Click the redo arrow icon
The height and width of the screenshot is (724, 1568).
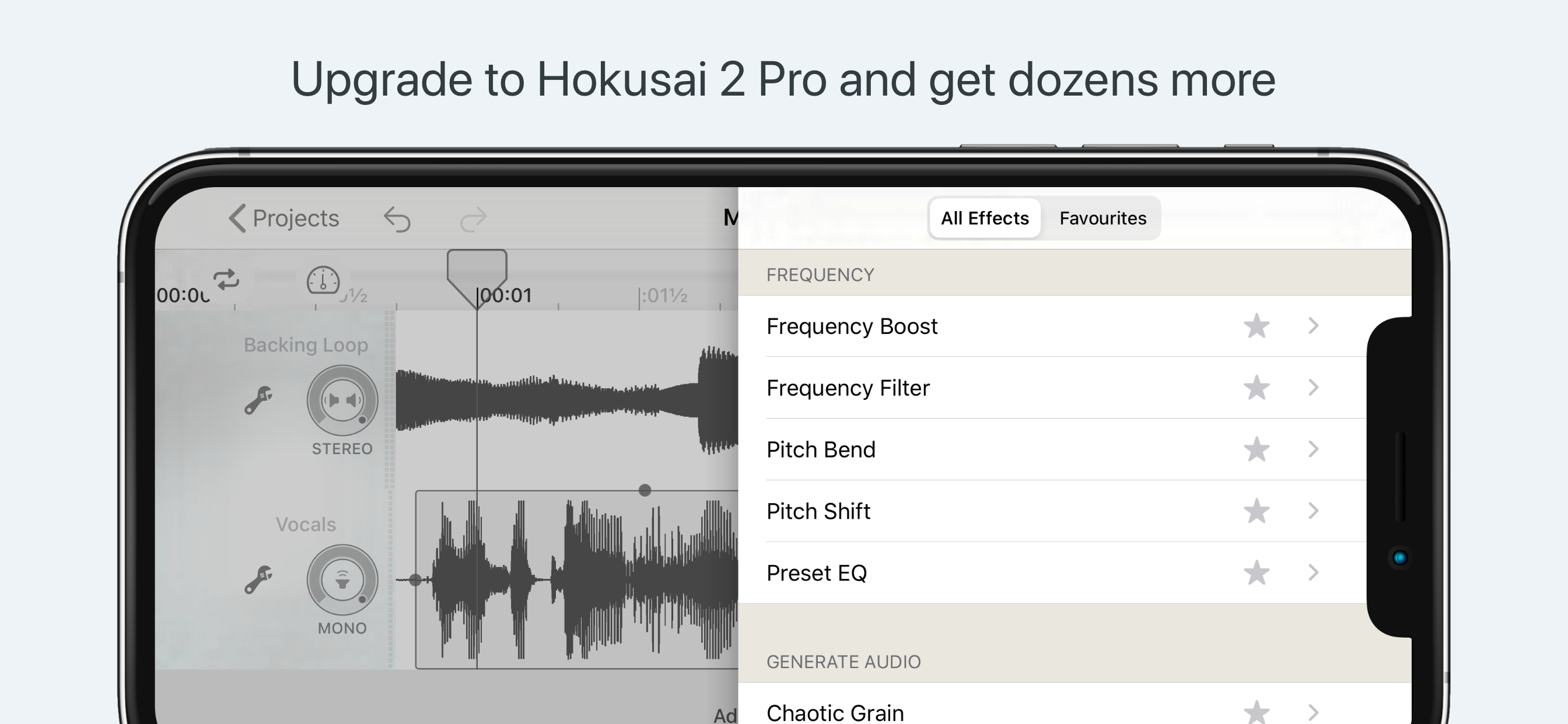[x=474, y=219]
